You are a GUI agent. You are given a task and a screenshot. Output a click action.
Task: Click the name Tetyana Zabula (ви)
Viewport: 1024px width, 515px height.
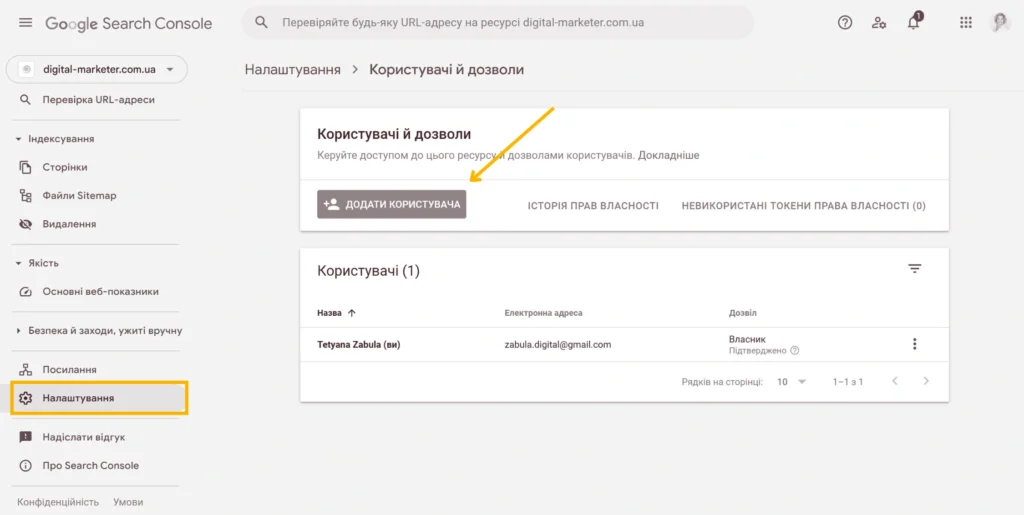click(359, 345)
